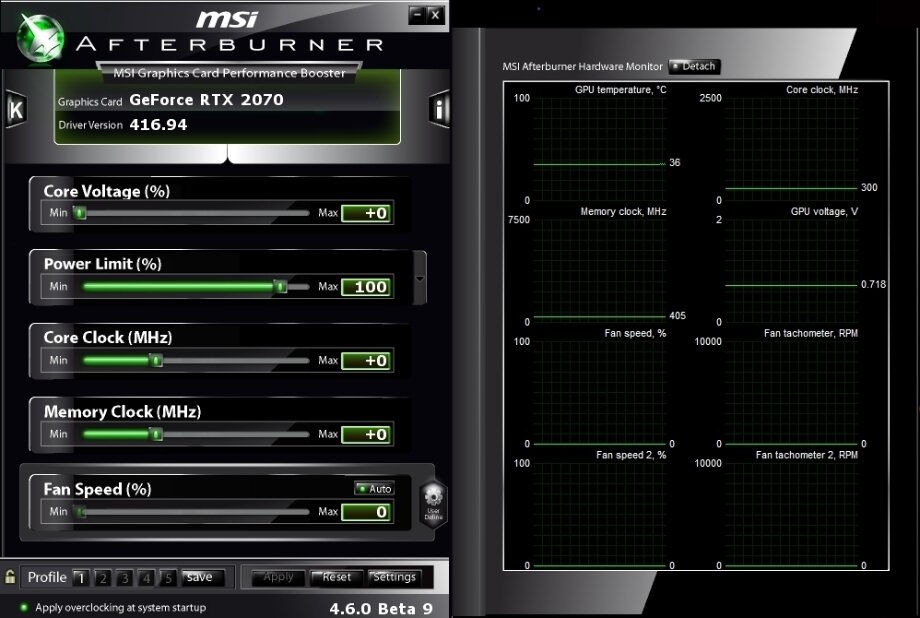The image size is (920, 618).
Task: Open the Settings button
Action: pos(394,578)
